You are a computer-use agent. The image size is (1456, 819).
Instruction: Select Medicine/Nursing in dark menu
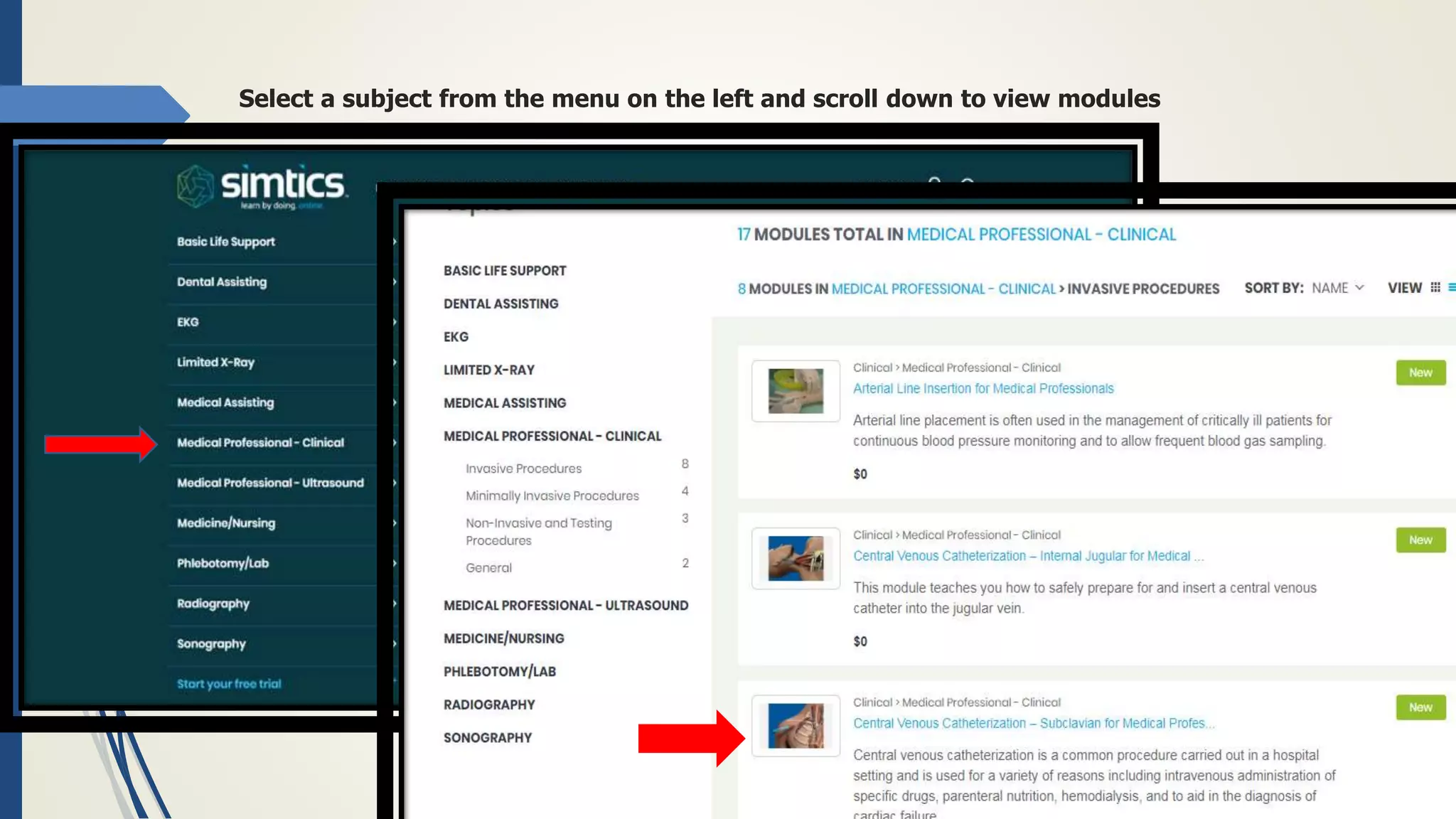coord(226,523)
